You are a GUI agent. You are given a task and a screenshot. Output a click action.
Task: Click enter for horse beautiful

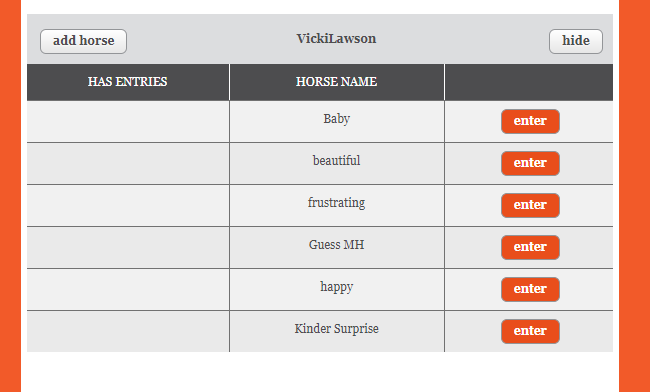pos(530,163)
